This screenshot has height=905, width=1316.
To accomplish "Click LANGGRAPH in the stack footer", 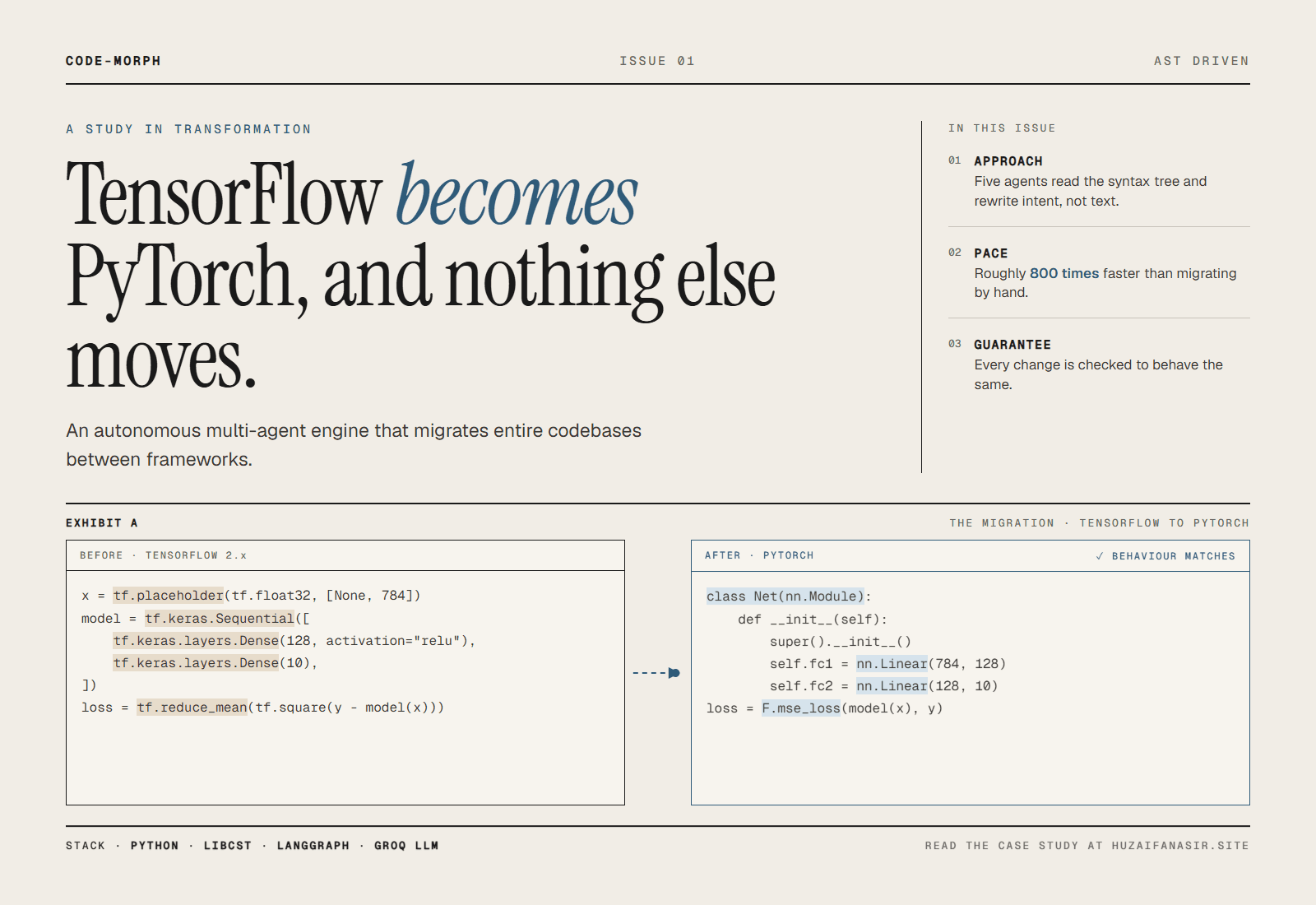I will tap(313, 846).
